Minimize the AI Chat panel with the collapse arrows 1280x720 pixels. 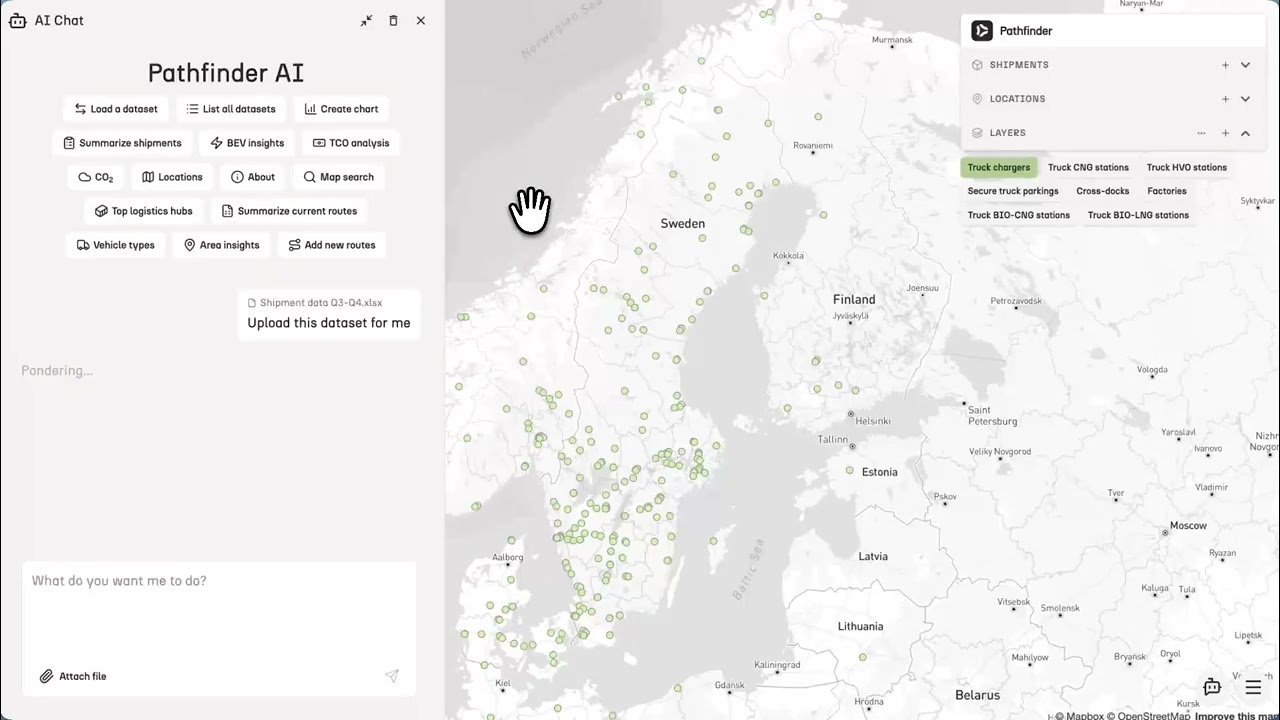pos(366,20)
